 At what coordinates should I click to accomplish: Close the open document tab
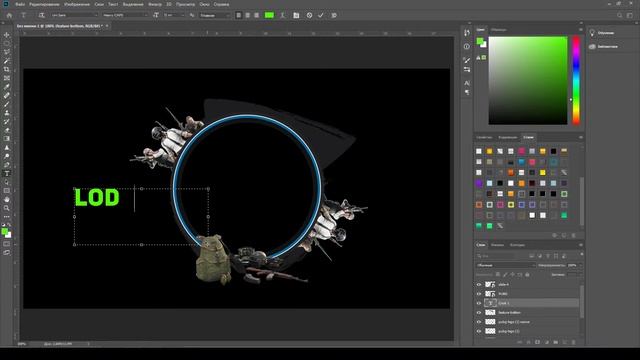[107, 26]
